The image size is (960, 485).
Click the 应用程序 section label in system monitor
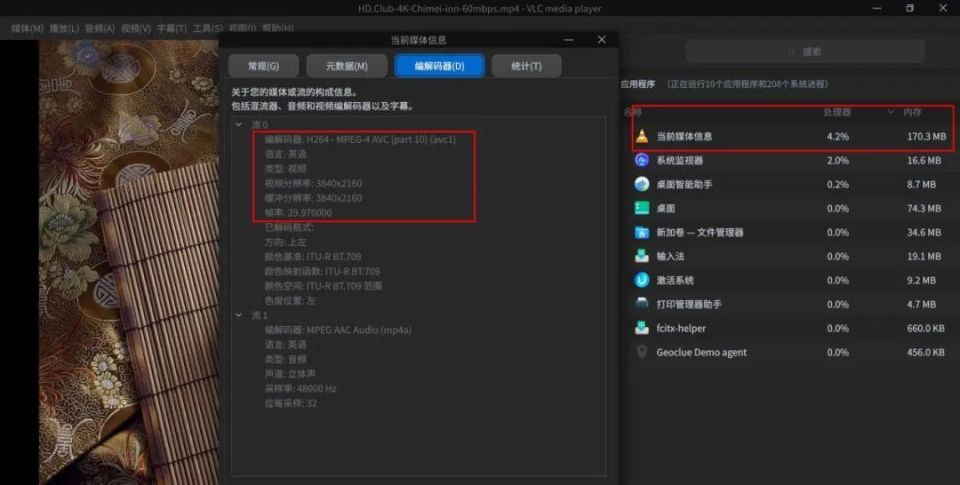[638, 84]
